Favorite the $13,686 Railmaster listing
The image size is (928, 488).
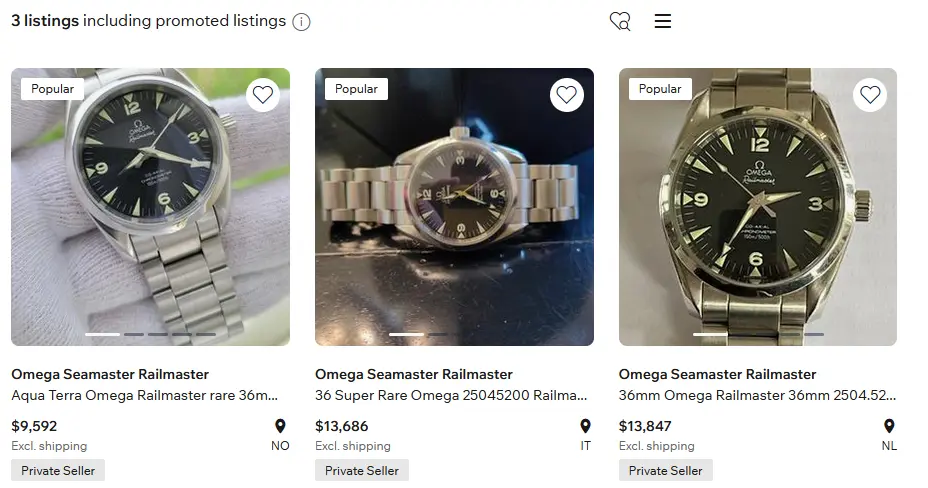566,95
